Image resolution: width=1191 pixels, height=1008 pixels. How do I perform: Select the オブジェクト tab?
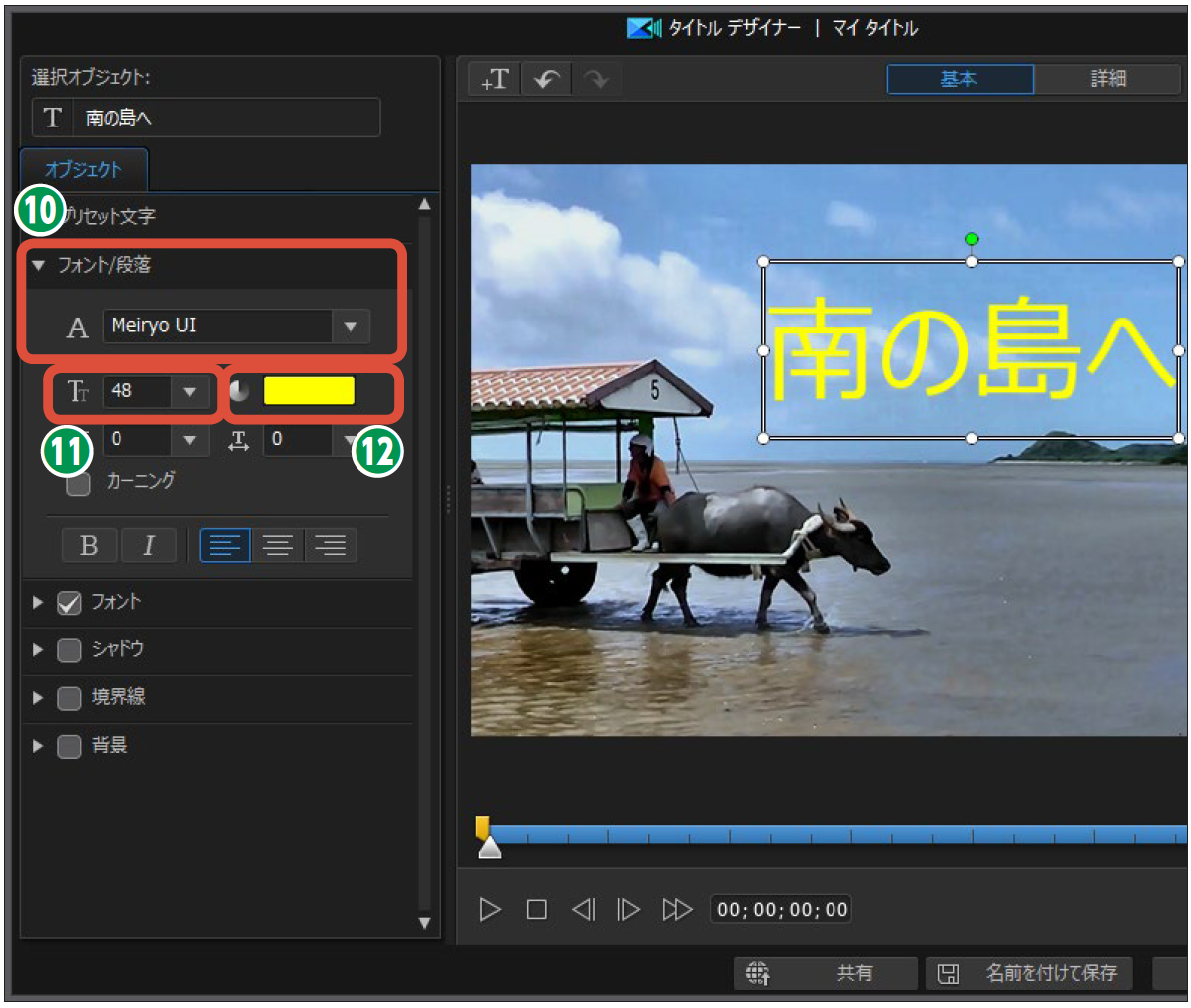(84, 170)
